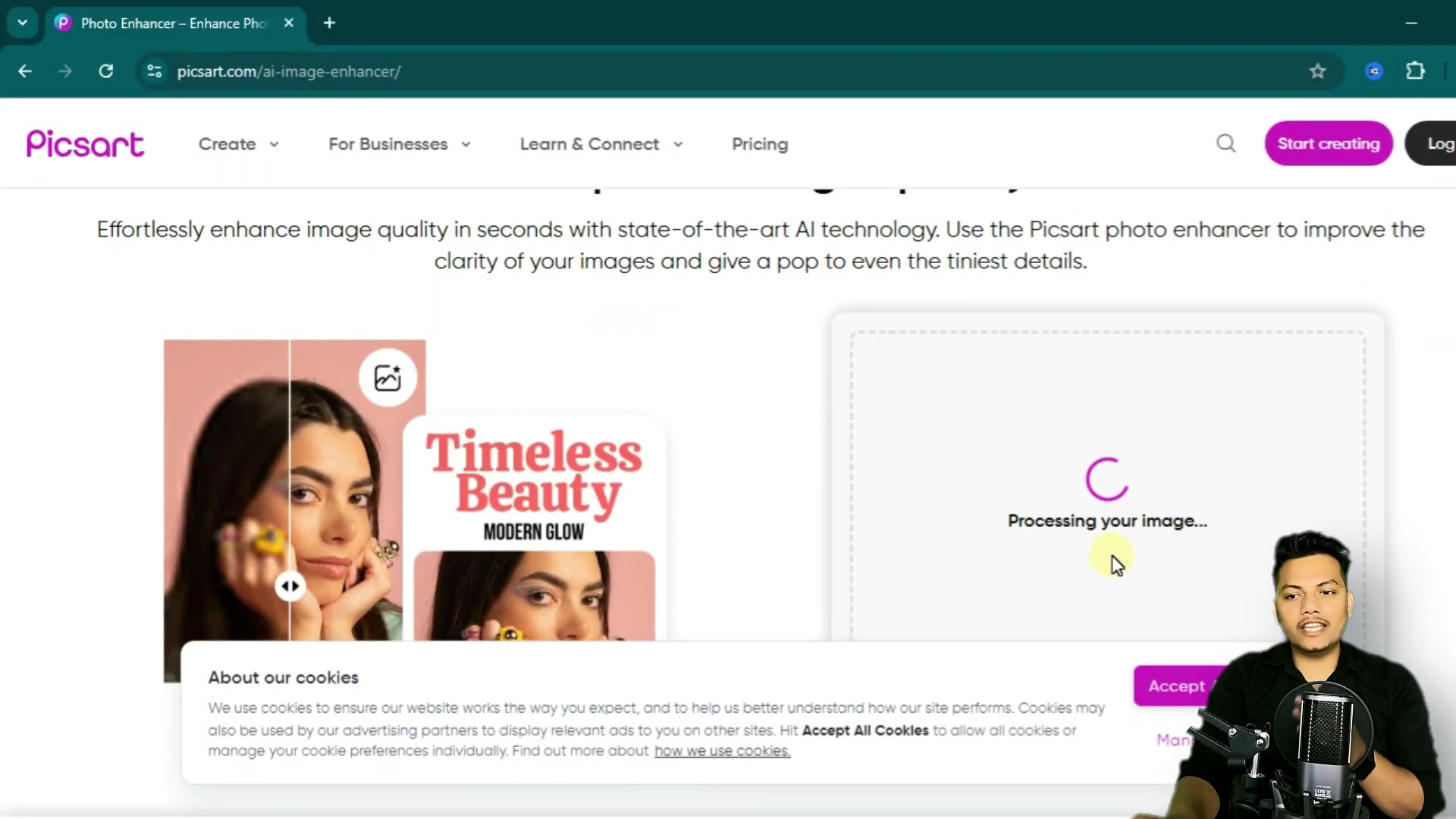1456x819 pixels.
Task: Open the how we use cookies link
Action: pyautogui.click(x=721, y=751)
